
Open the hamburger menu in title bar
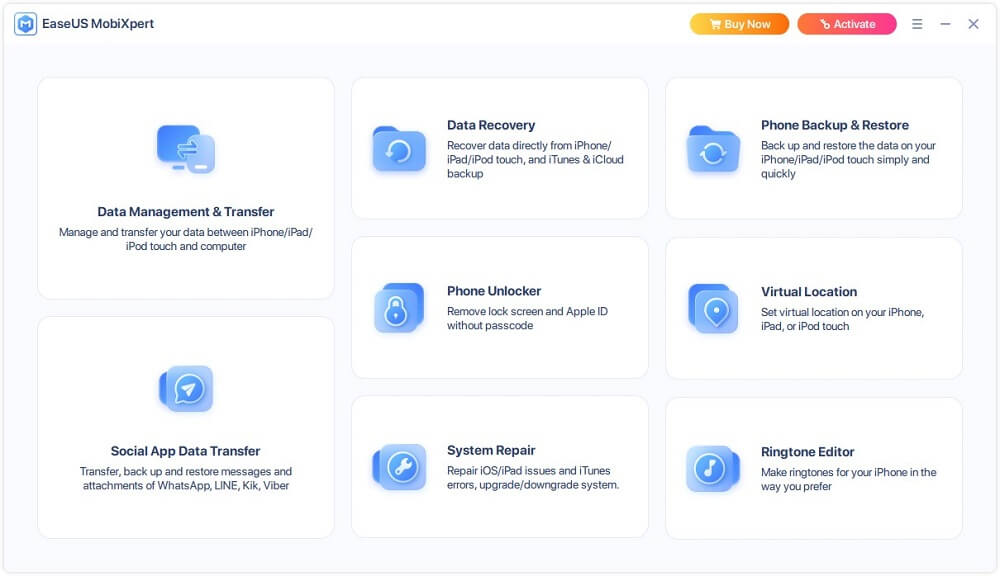tap(917, 24)
